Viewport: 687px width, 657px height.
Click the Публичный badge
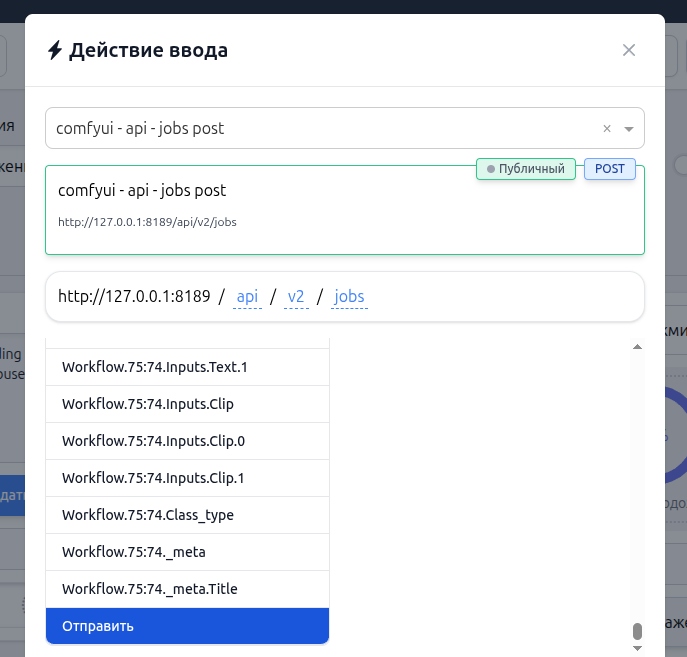526,169
